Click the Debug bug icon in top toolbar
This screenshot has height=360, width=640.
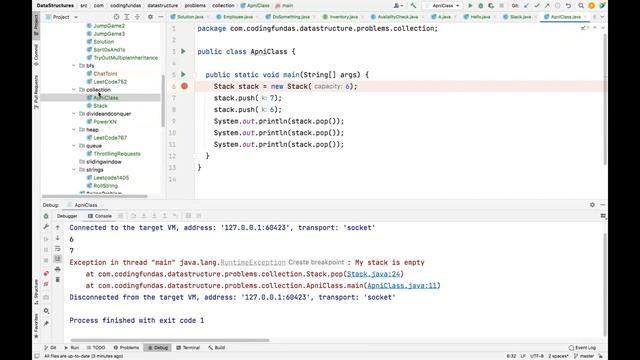480,6
